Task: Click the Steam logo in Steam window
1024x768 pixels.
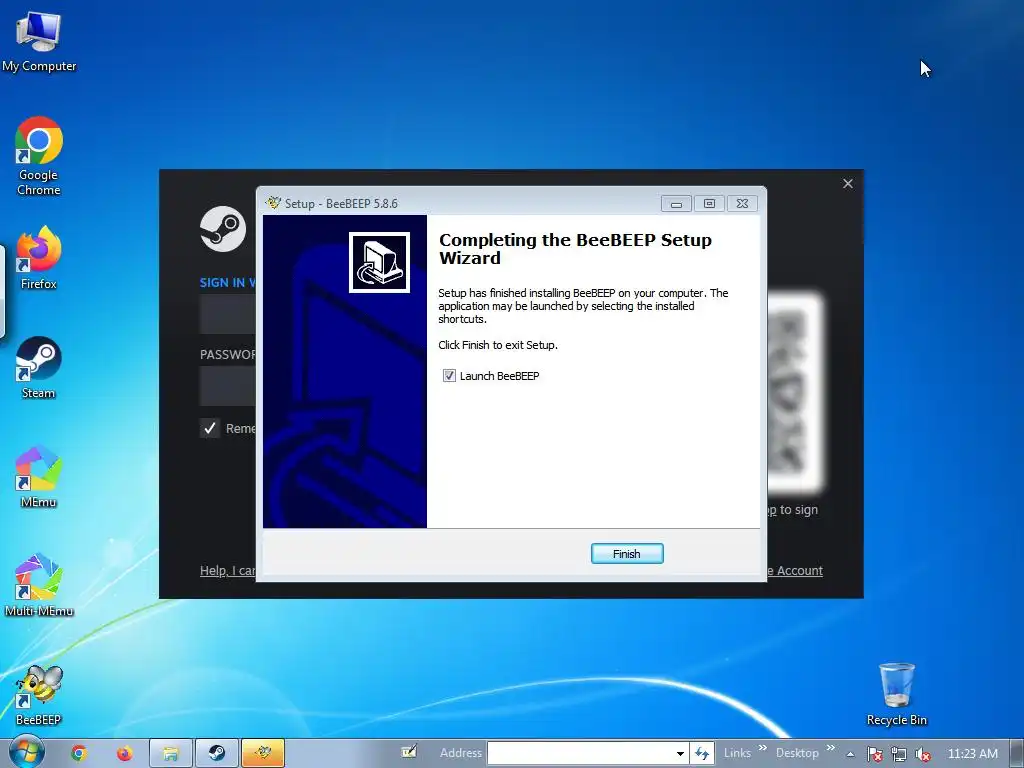Action: (223, 229)
